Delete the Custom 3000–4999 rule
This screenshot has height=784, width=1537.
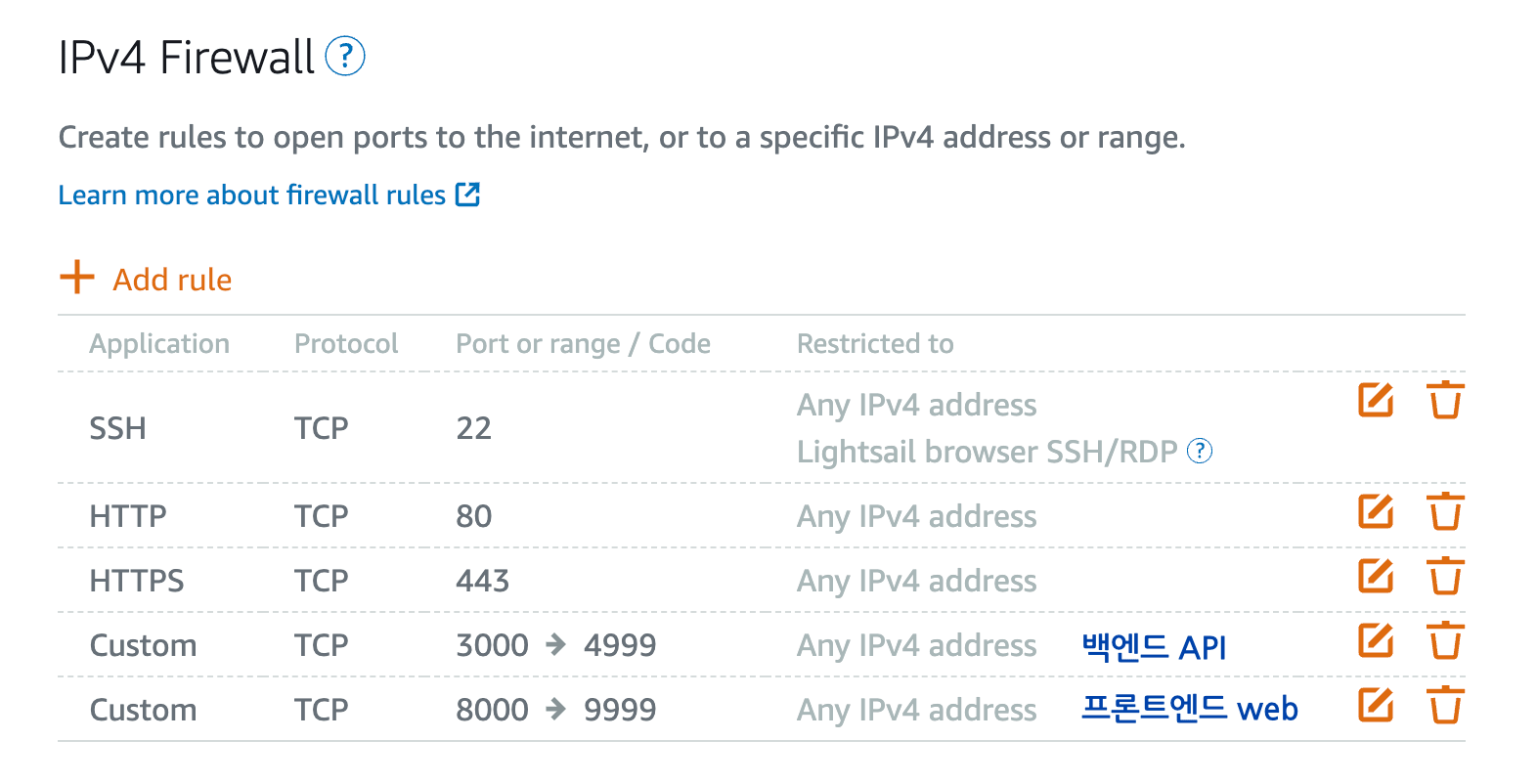[x=1445, y=640]
